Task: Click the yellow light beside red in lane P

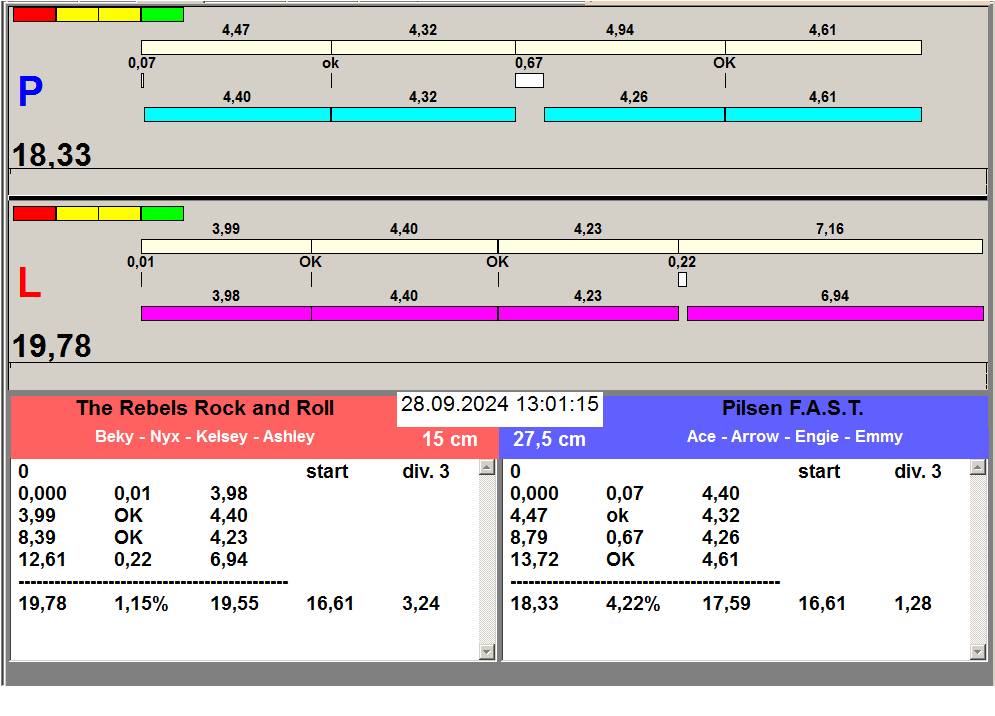Action: coord(77,15)
